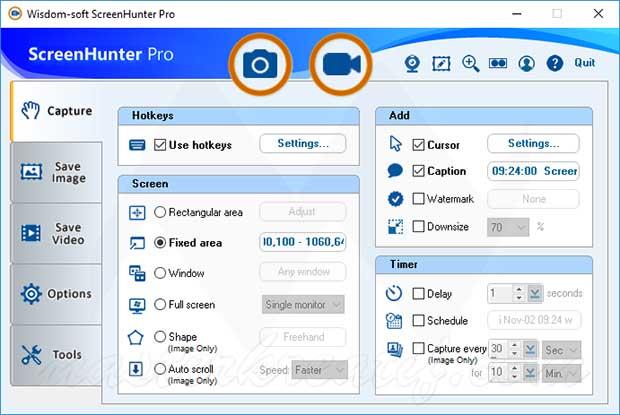Uncheck the Cursor checkbox

pos(418,145)
